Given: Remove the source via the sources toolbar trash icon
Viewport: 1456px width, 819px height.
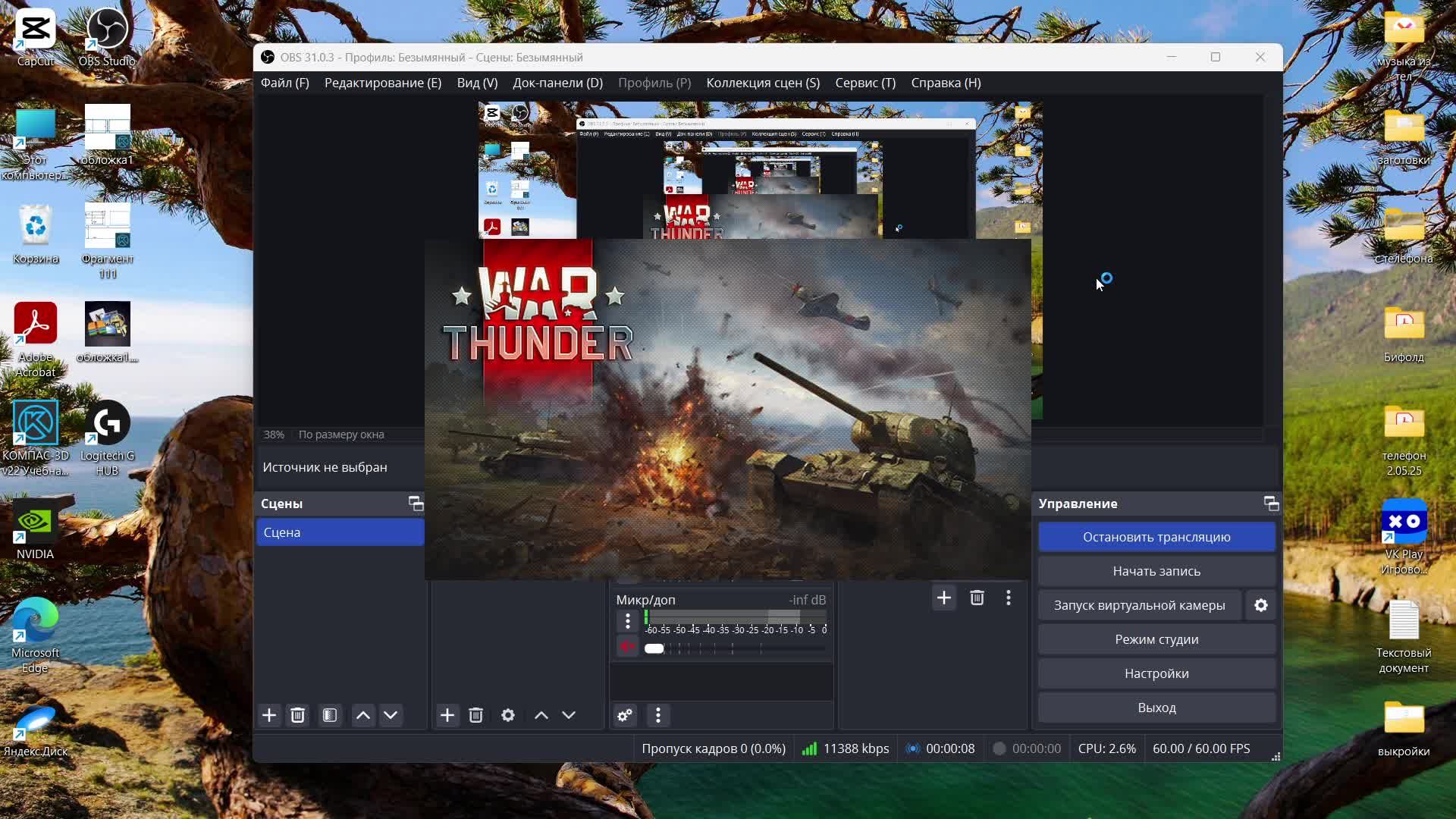Looking at the screenshot, I should (476, 715).
